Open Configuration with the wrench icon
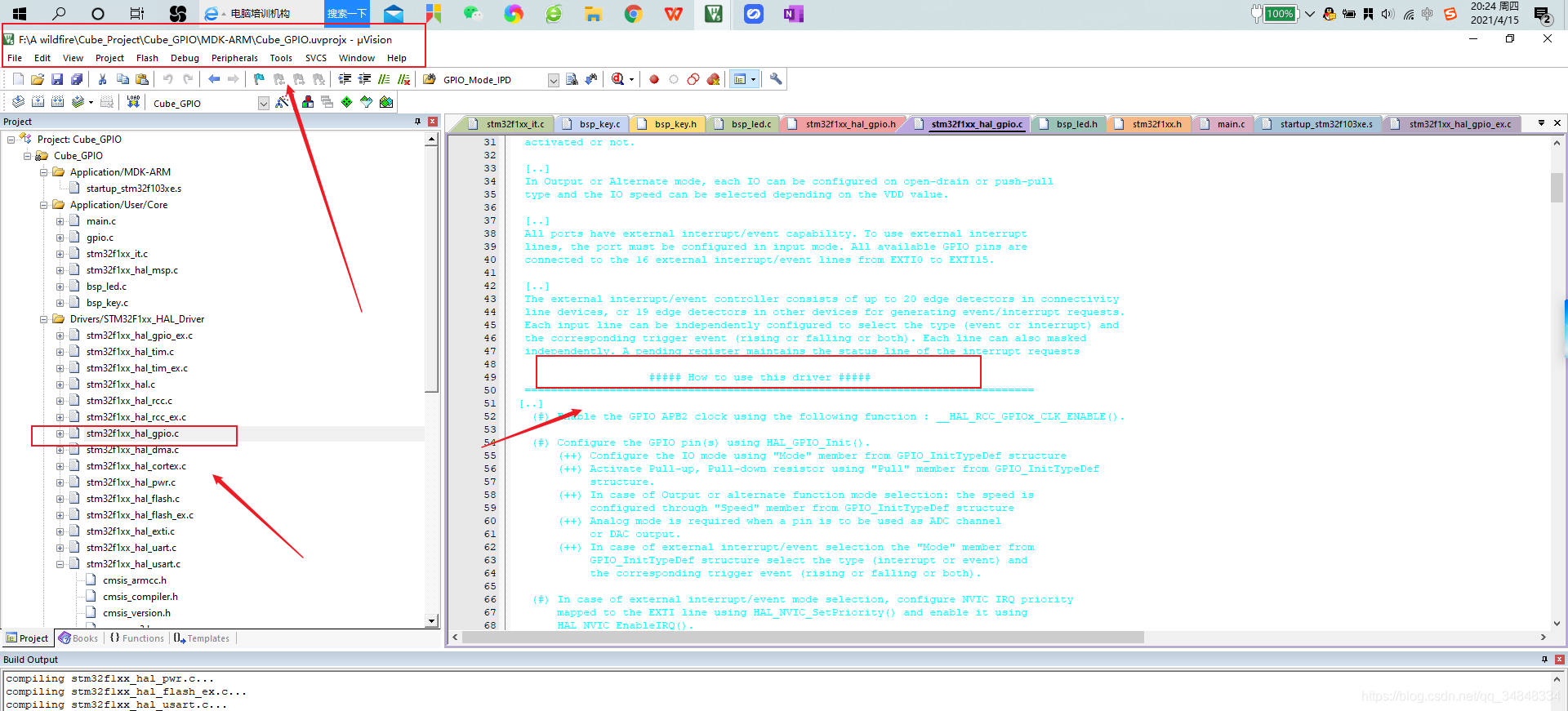The image size is (1568, 711). click(x=776, y=79)
